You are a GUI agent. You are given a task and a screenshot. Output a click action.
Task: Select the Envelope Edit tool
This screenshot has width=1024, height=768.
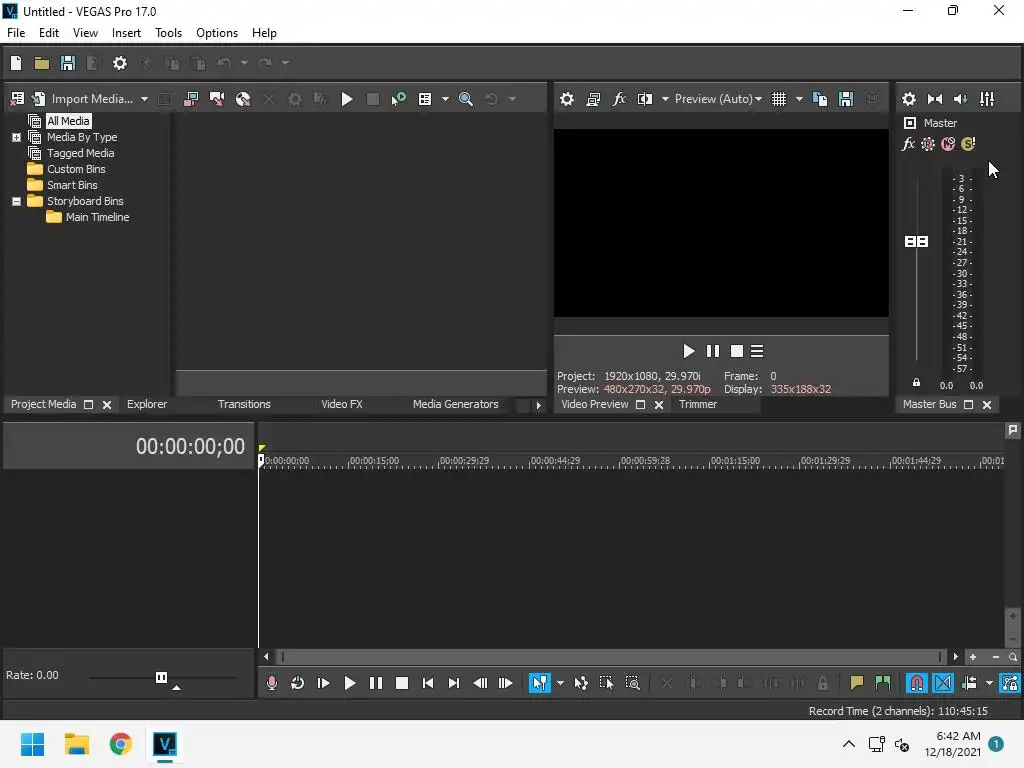(581, 683)
